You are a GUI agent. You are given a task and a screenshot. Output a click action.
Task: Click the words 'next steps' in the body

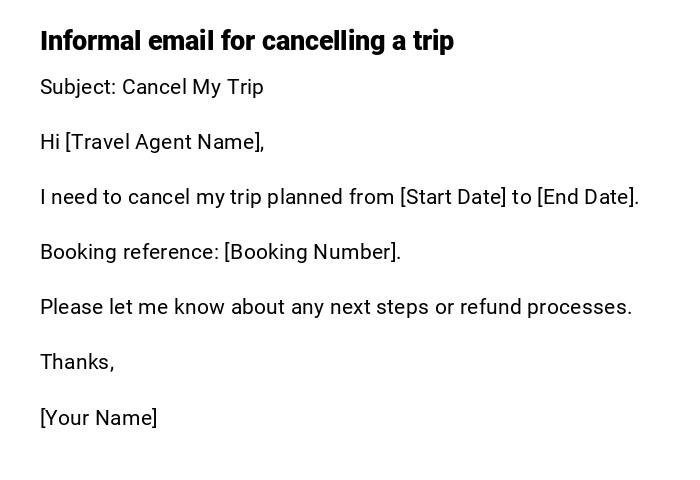[x=379, y=307]
